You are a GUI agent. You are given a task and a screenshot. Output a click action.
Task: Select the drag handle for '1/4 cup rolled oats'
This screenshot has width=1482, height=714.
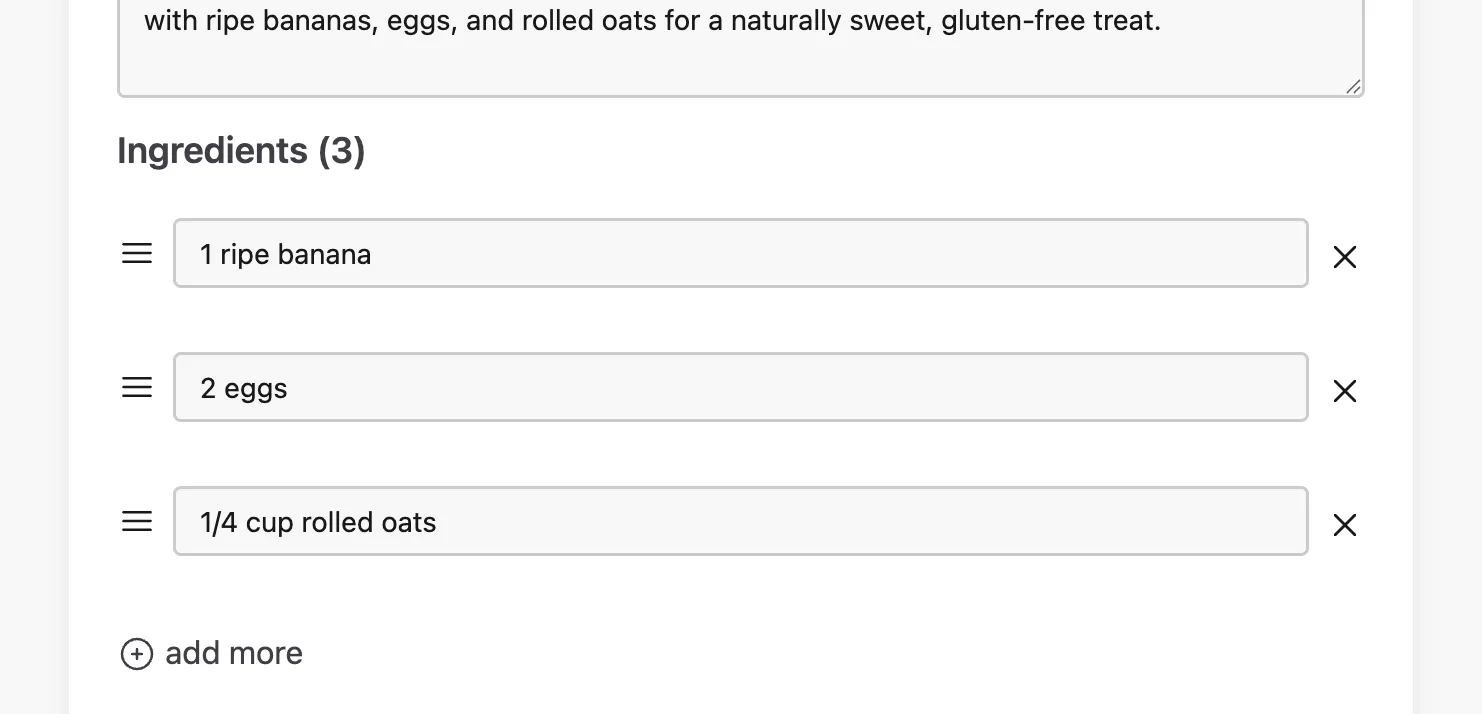[x=137, y=522]
